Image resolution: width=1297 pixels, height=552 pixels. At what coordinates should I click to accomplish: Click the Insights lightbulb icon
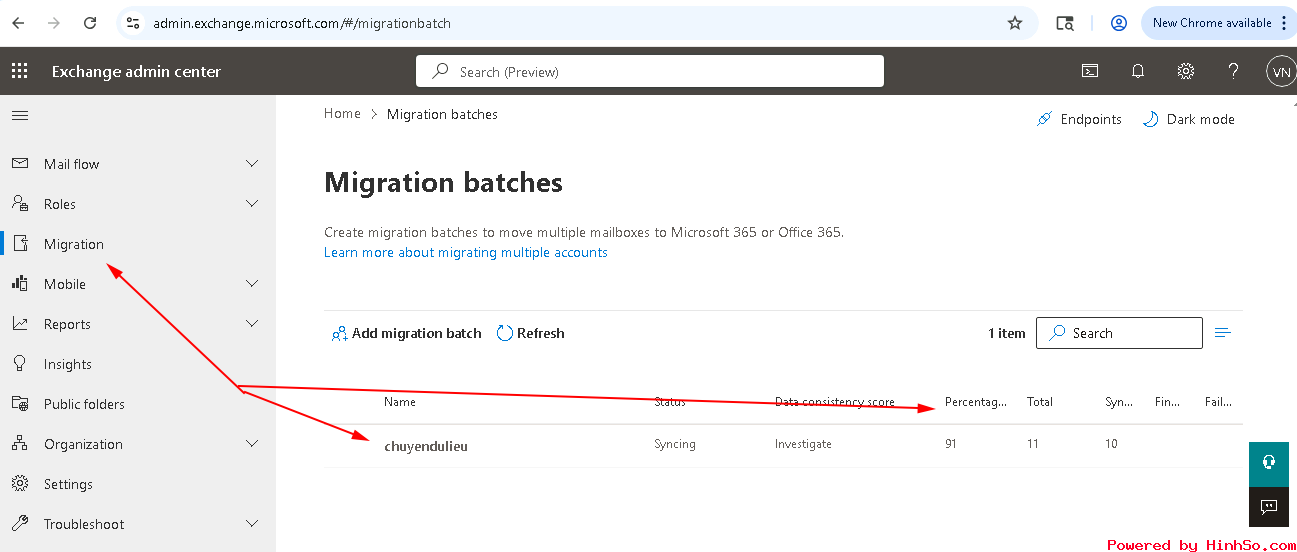[x=20, y=364]
